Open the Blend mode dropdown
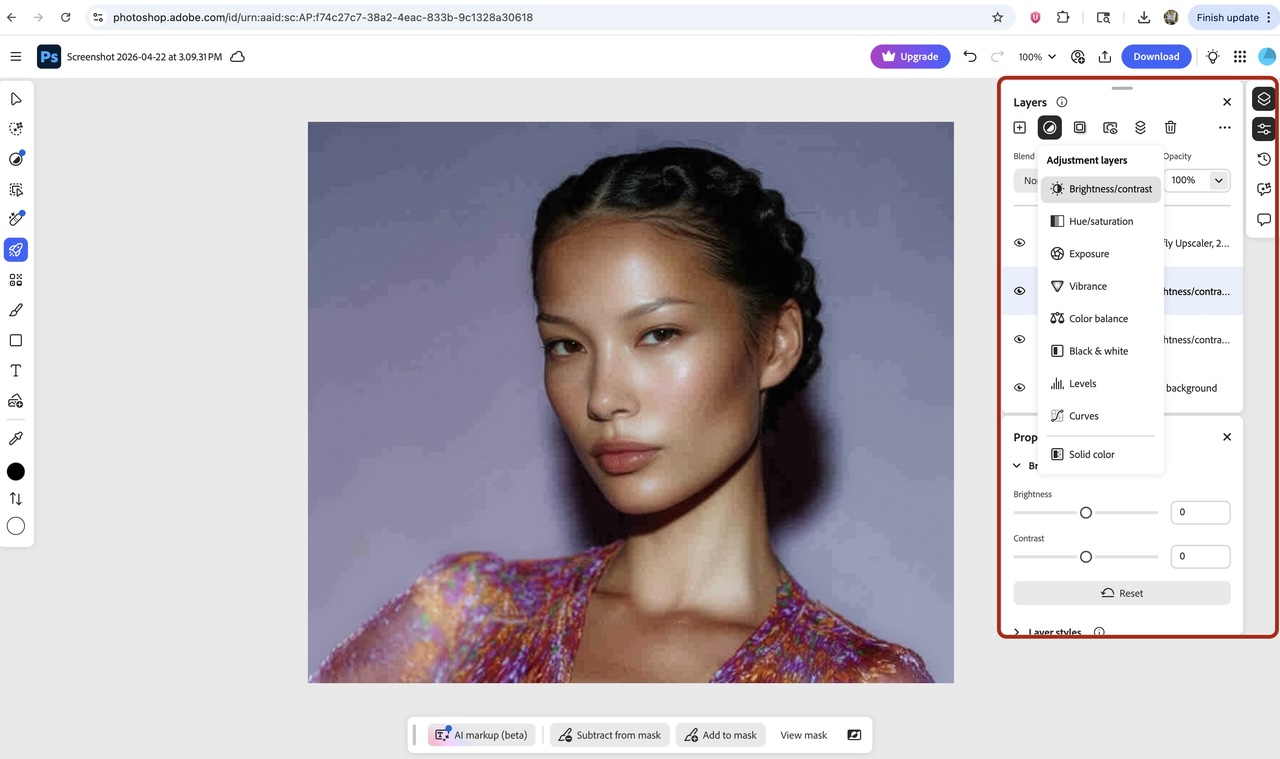 coord(1026,181)
